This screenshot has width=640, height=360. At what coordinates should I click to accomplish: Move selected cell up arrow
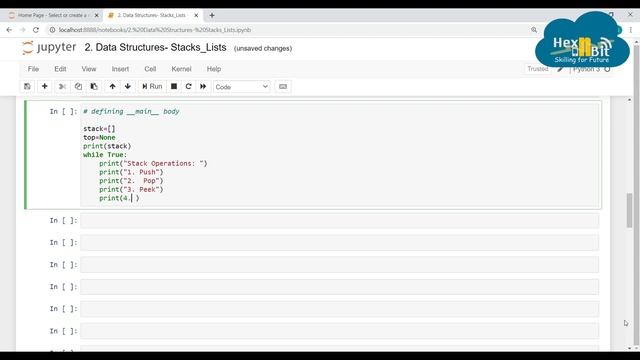coord(112,87)
